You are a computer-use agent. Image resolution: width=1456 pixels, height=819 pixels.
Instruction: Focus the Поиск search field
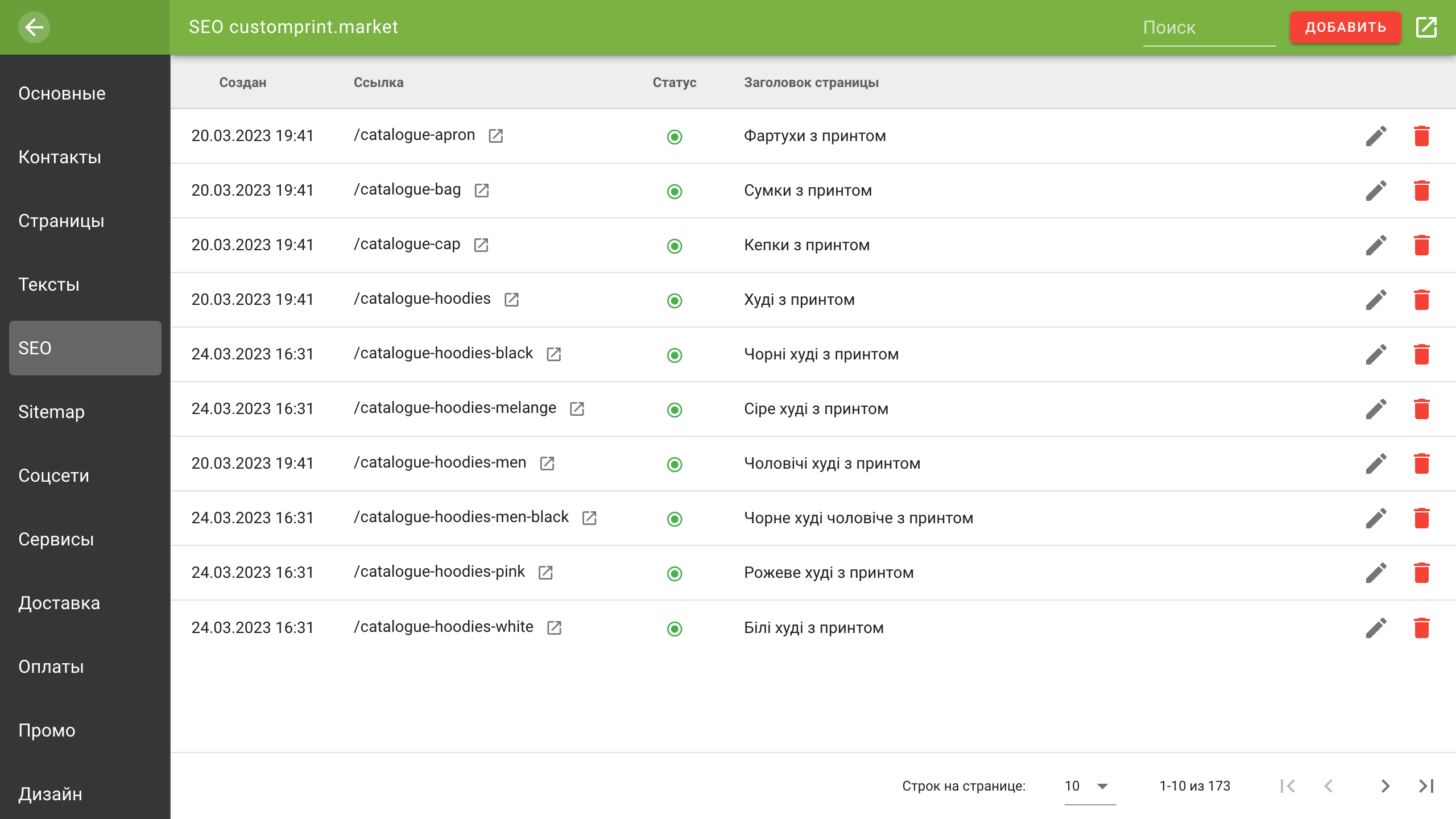[1209, 27]
